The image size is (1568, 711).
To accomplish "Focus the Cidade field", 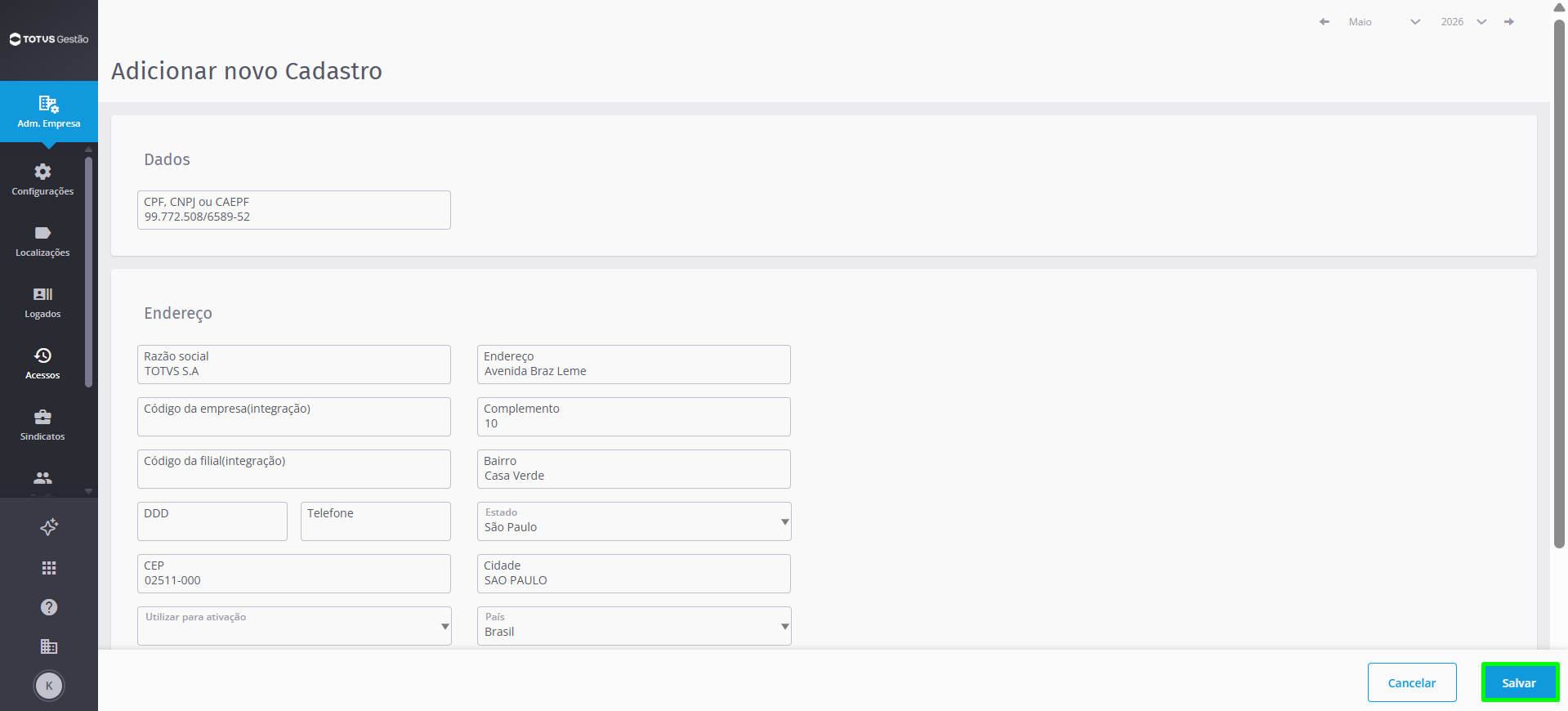I will tap(634, 574).
